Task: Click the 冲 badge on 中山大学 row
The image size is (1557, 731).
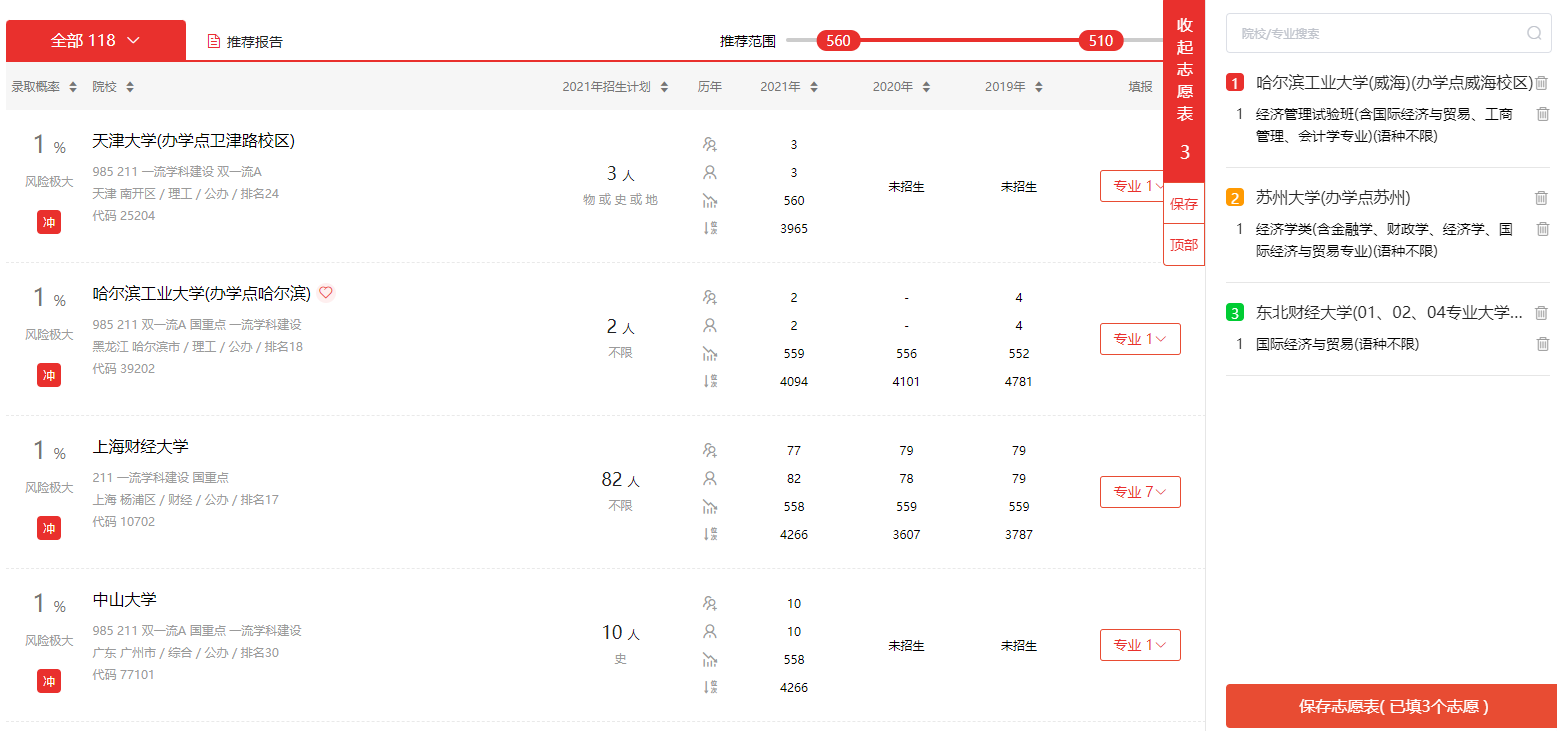Action: coord(49,681)
